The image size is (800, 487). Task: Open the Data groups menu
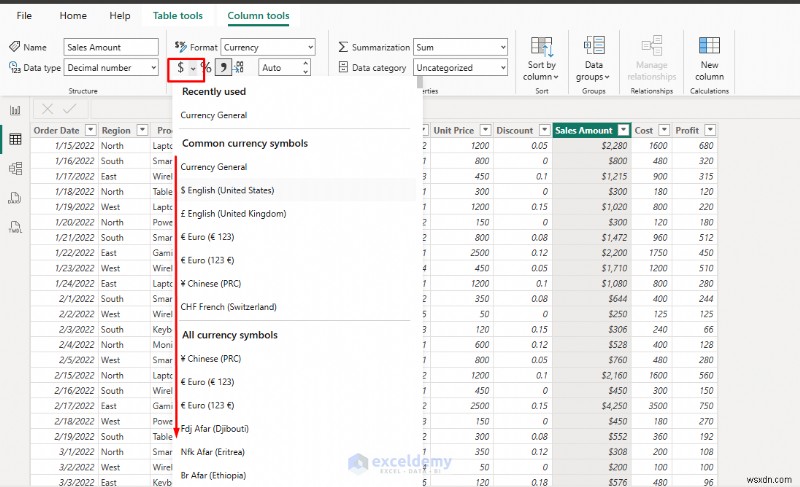593,59
